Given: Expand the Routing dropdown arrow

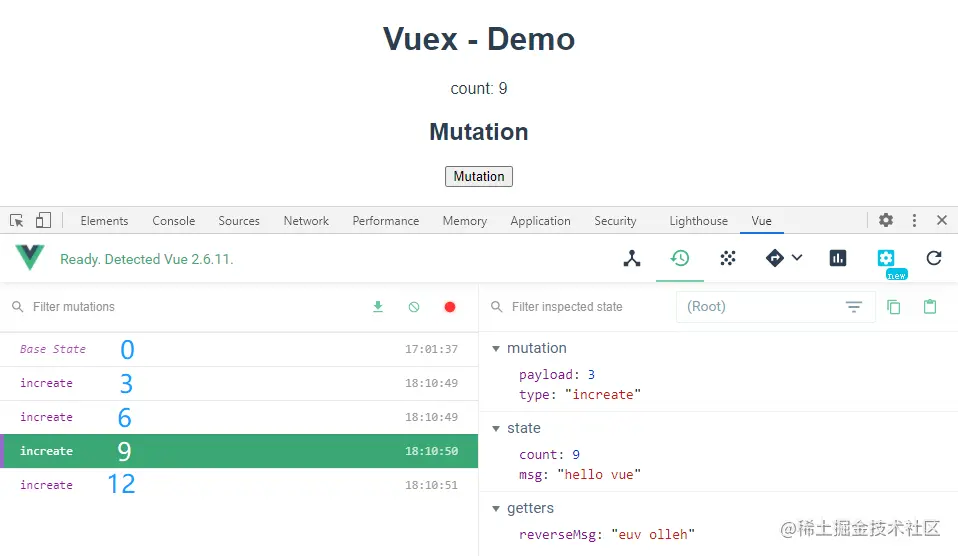Looking at the screenshot, I should click(797, 258).
